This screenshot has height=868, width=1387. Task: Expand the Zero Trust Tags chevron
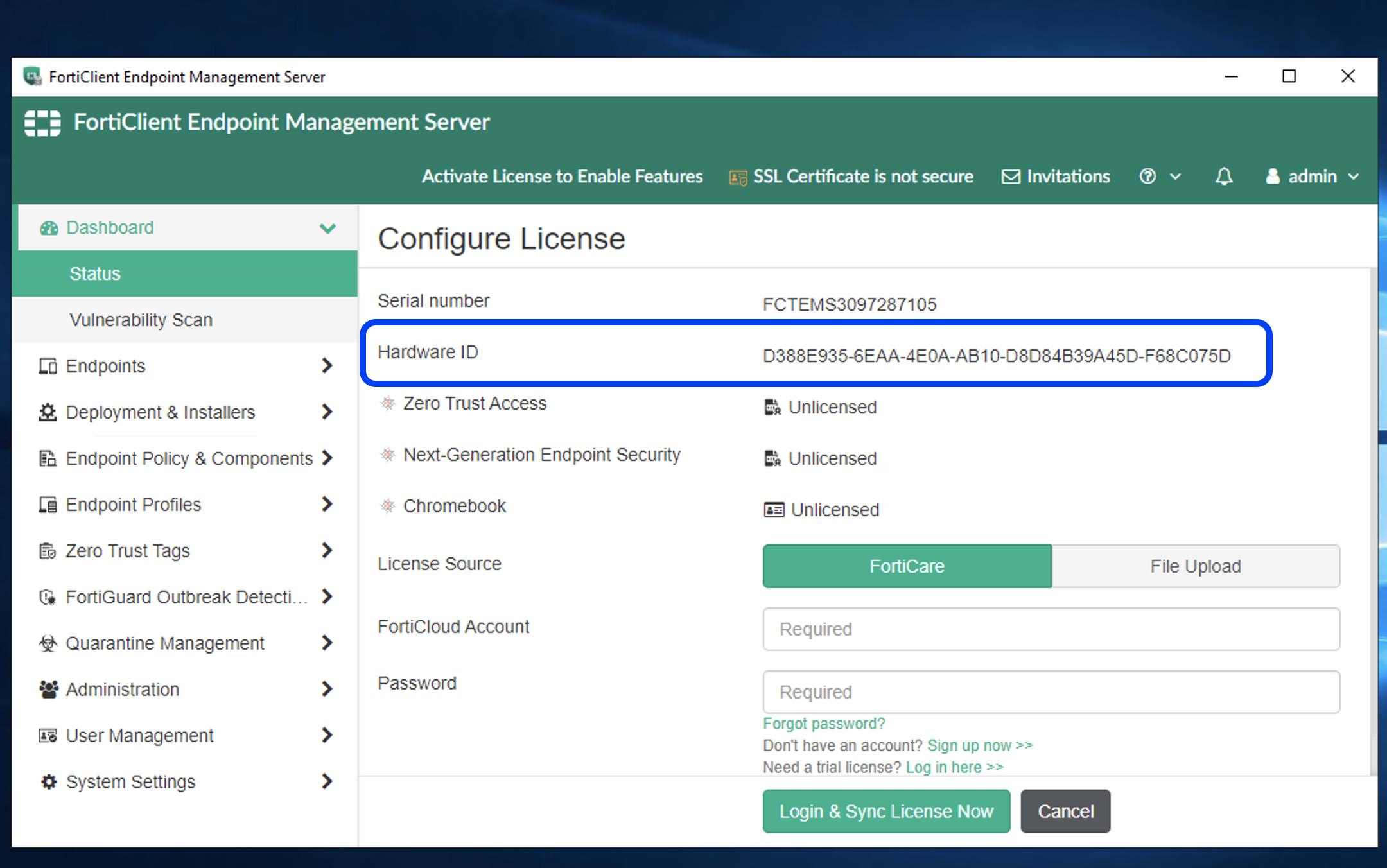pos(327,551)
